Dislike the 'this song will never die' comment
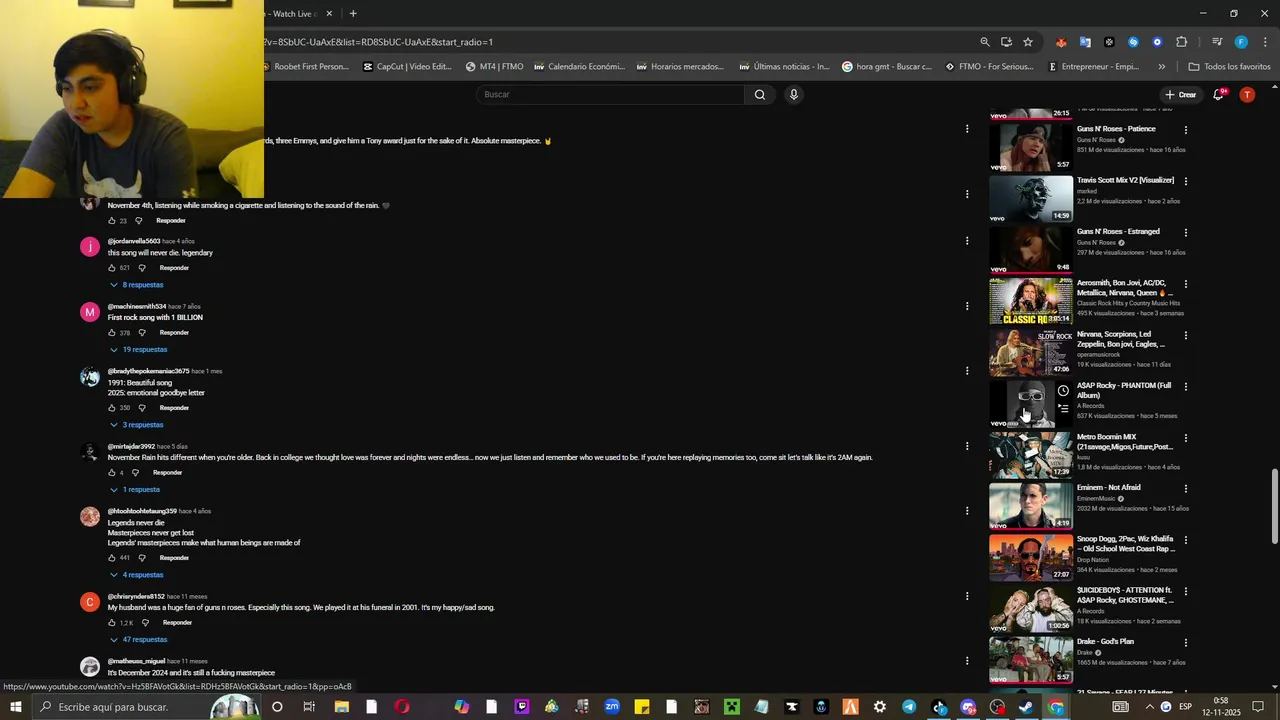This screenshot has height=720, width=1280. pos(142,268)
